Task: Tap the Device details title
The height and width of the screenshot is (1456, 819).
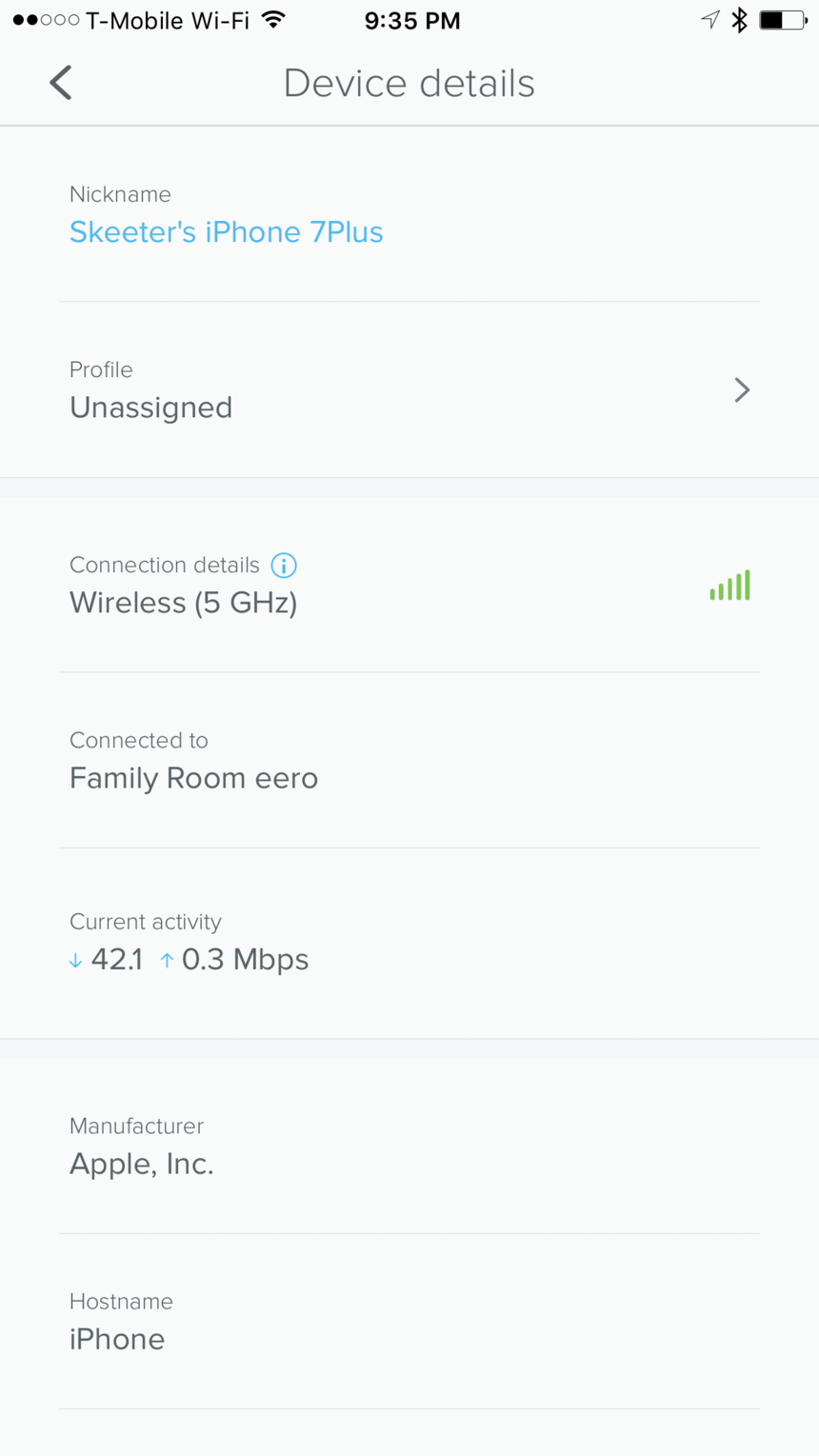Action: [409, 84]
